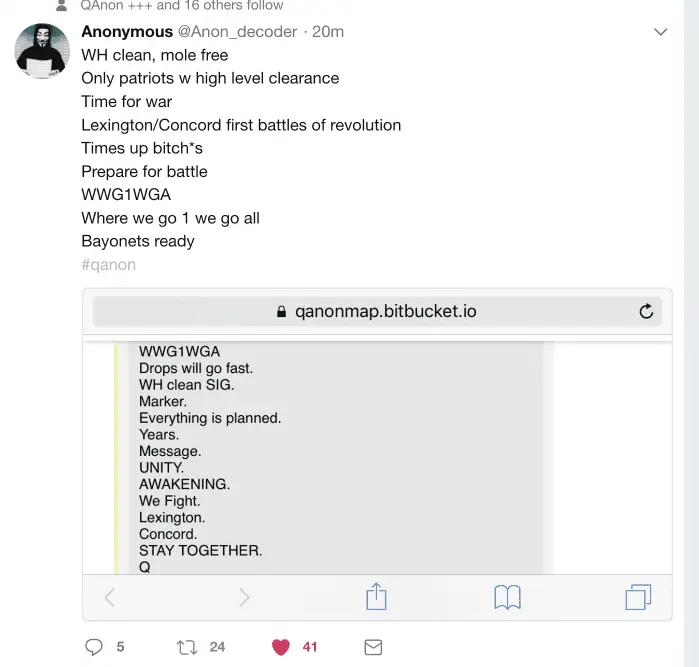Open the @Anon_decoder handle link
This screenshot has height=667, width=699.
point(237,32)
